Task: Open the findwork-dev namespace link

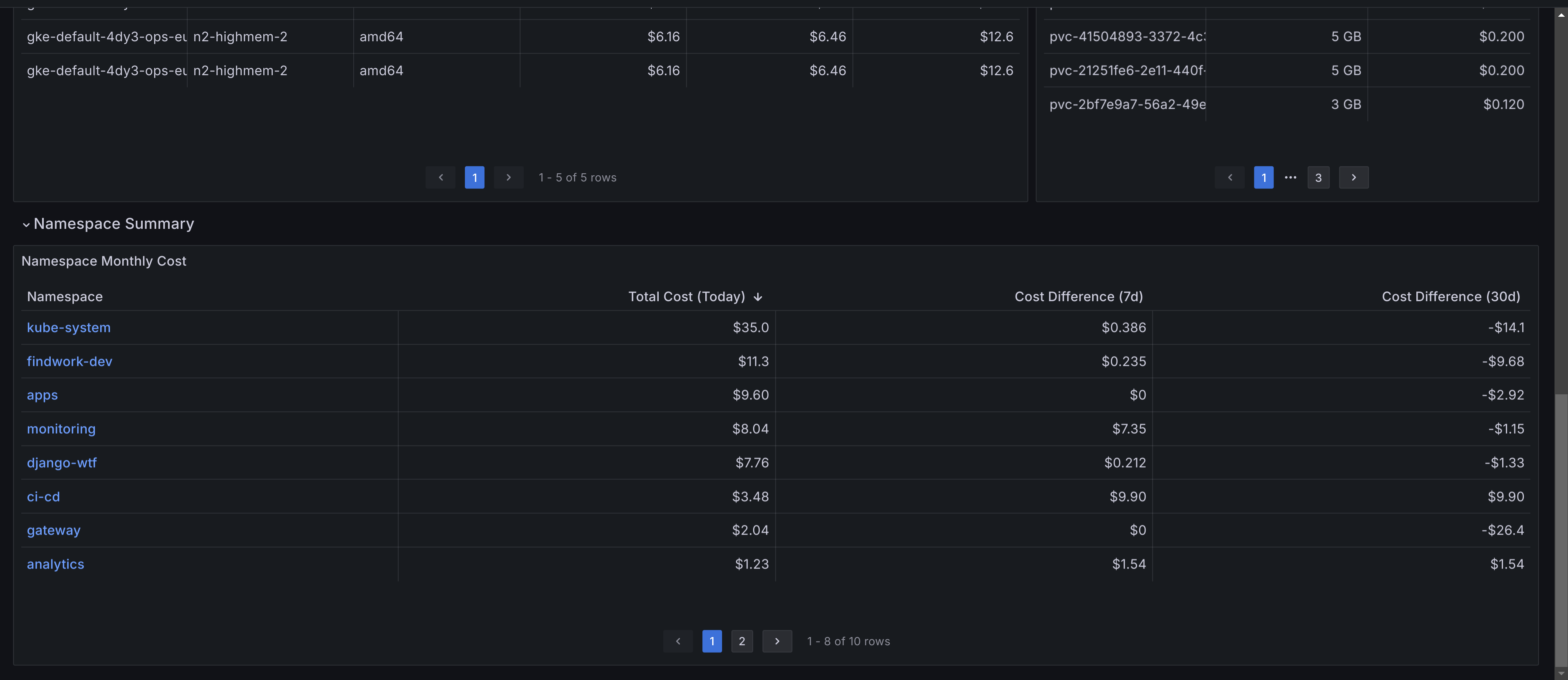Action: [70, 361]
